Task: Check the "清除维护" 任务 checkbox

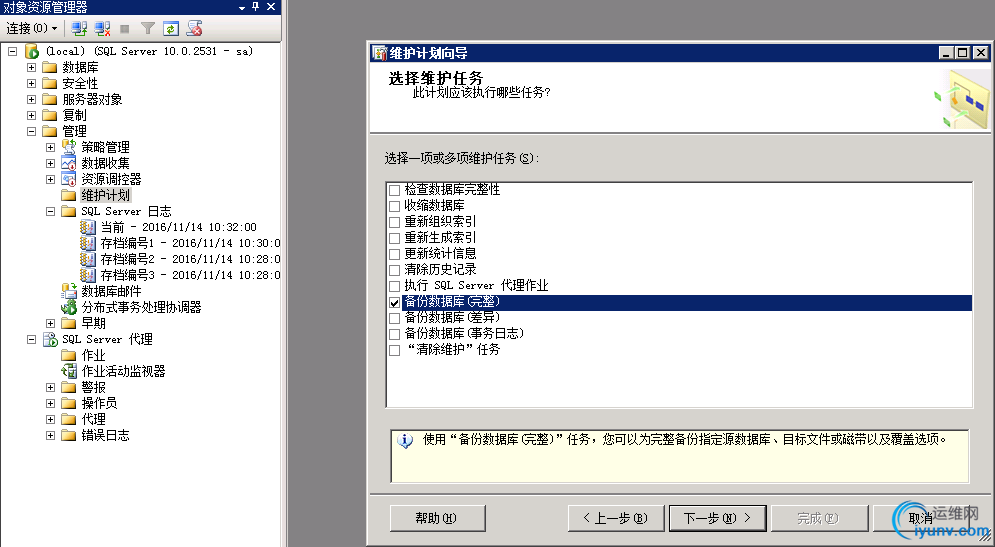Action: (x=395, y=350)
